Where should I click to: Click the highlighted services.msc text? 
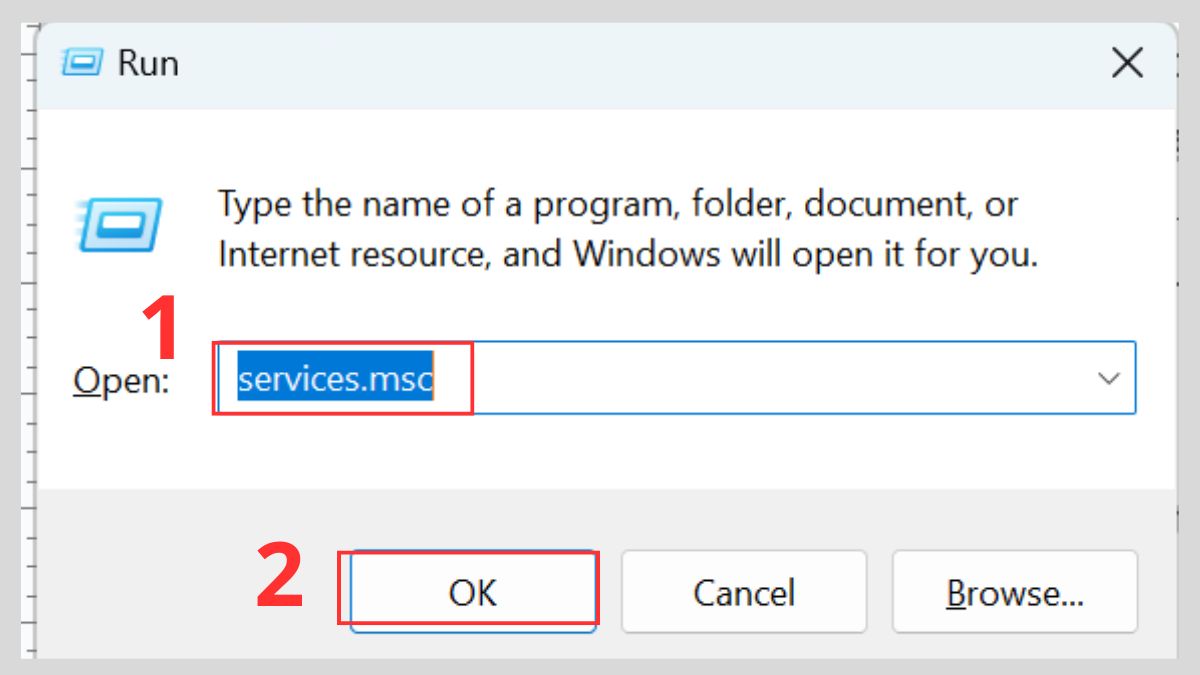pos(335,379)
